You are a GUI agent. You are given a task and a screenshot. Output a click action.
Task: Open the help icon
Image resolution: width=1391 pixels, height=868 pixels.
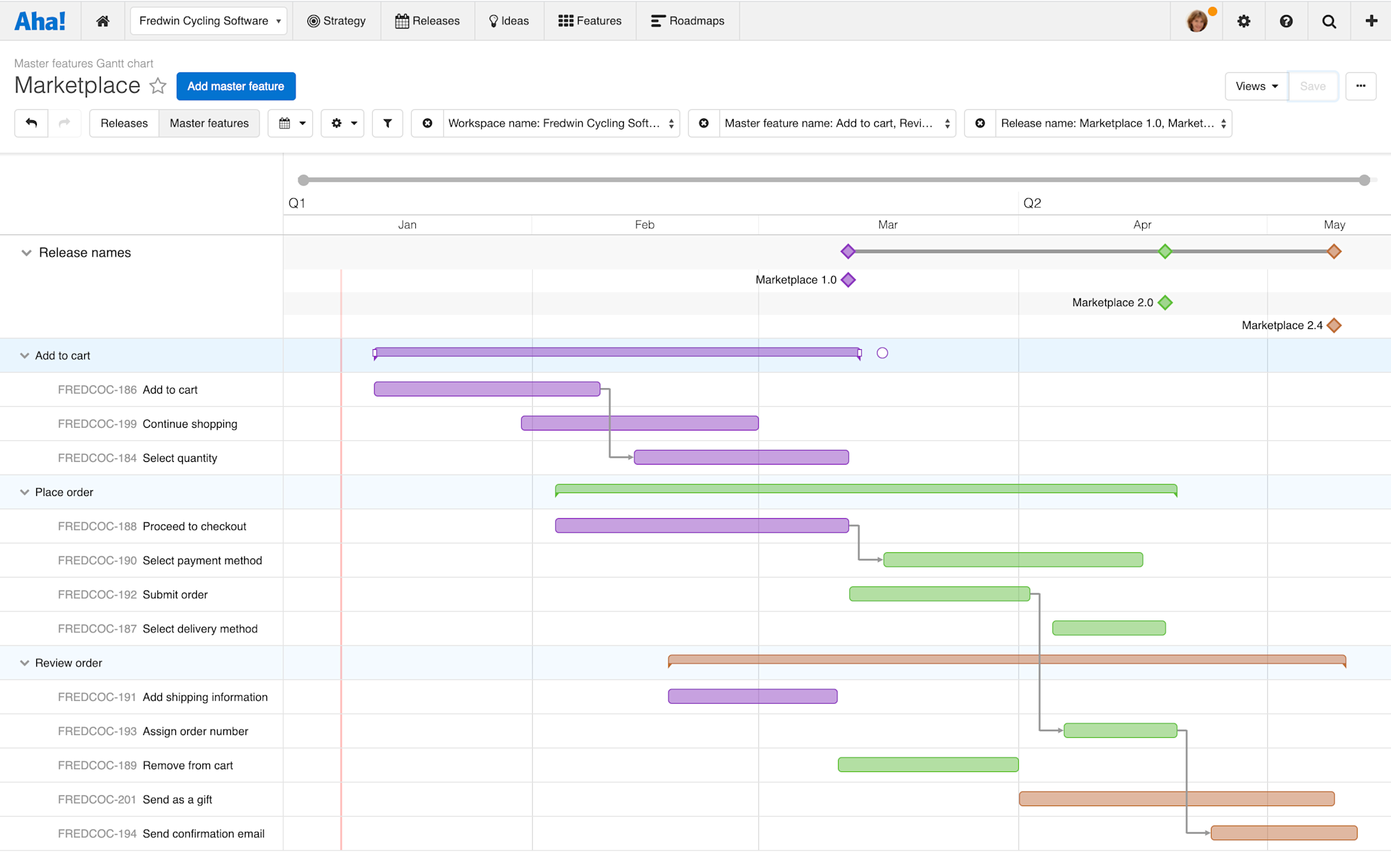point(1286,21)
